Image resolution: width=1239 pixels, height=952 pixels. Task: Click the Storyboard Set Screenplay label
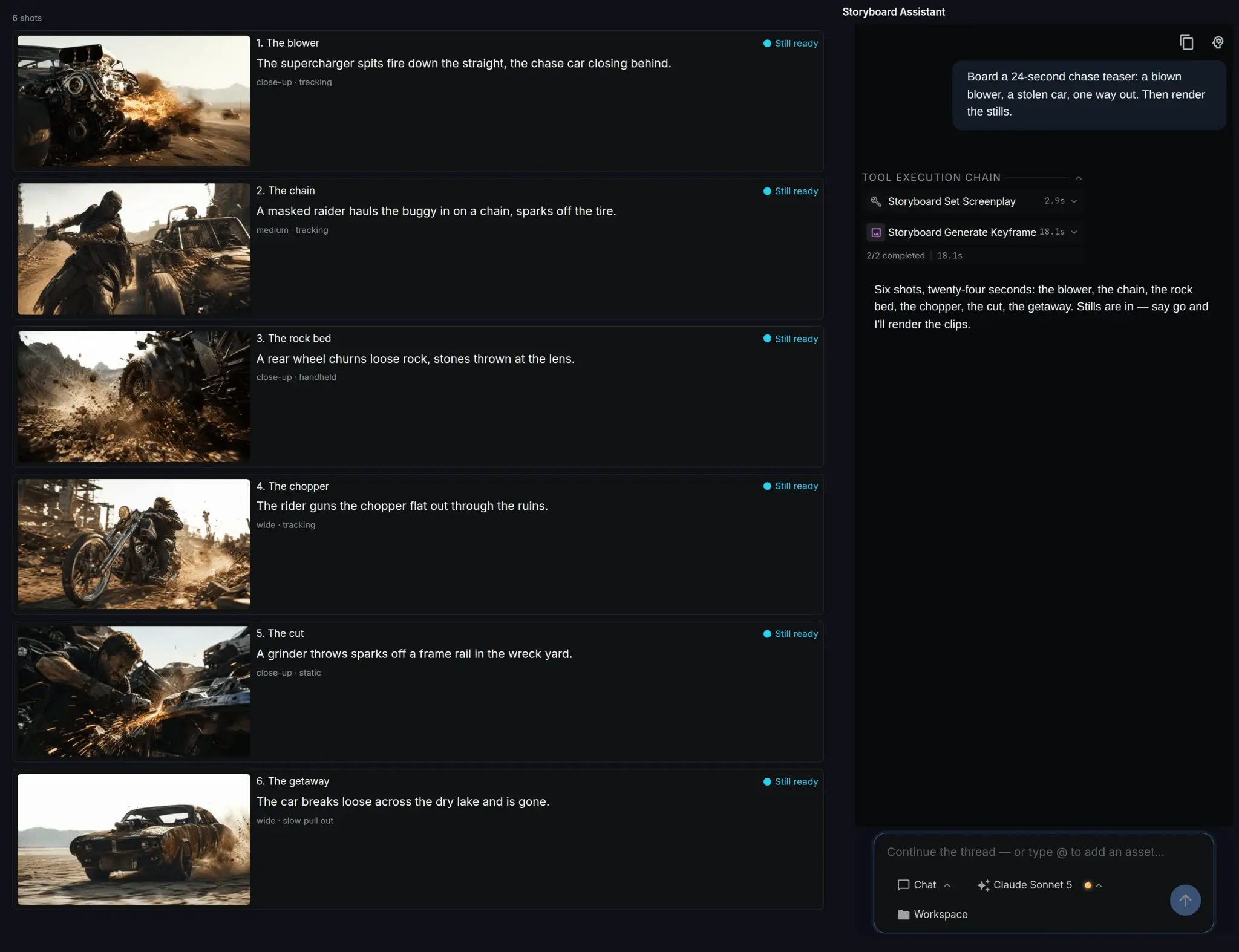point(952,201)
